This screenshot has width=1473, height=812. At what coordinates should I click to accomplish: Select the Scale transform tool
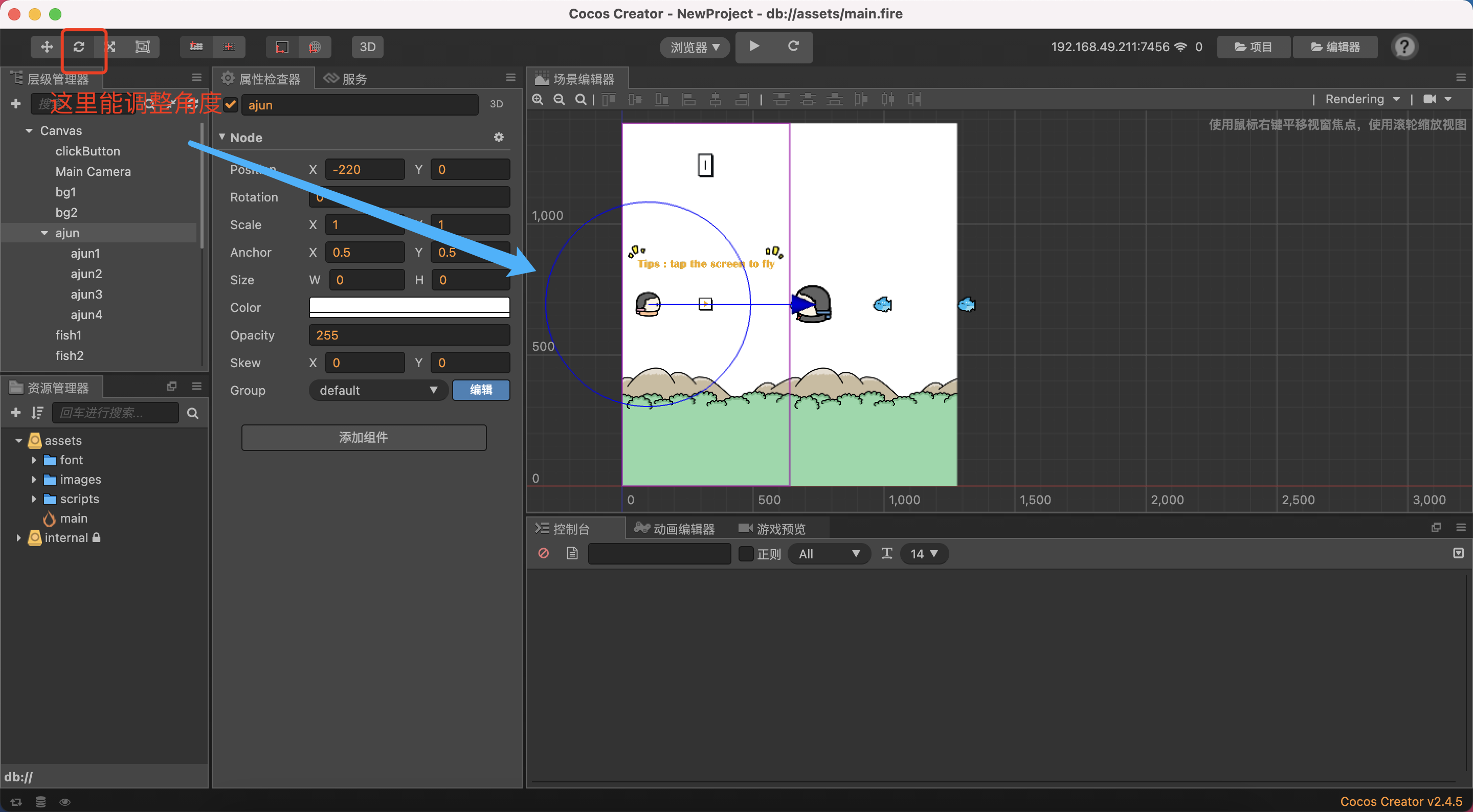click(x=111, y=47)
